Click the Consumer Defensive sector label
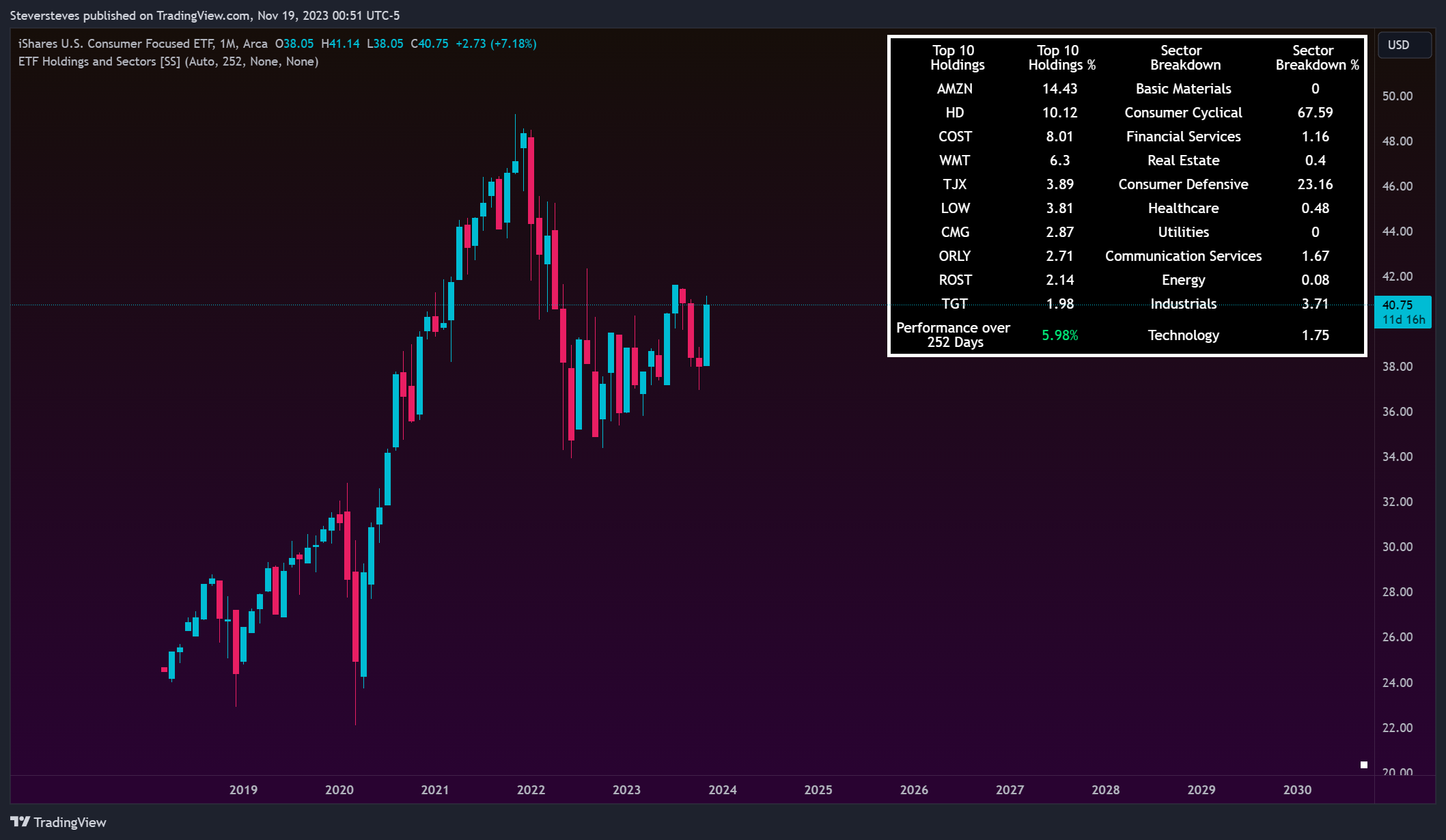The width and height of the screenshot is (1446, 840). [x=1183, y=184]
